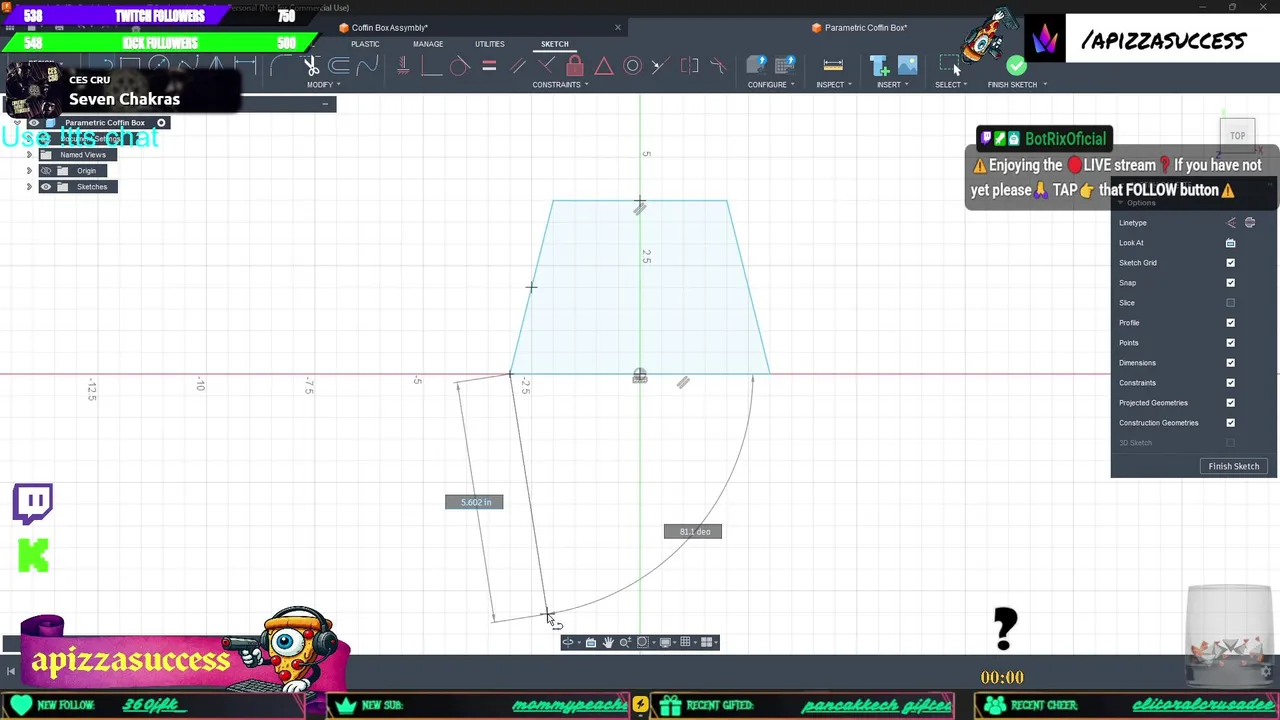Toggle visibility of Sketches folder
This screenshot has width=1280, height=720.
(45, 187)
